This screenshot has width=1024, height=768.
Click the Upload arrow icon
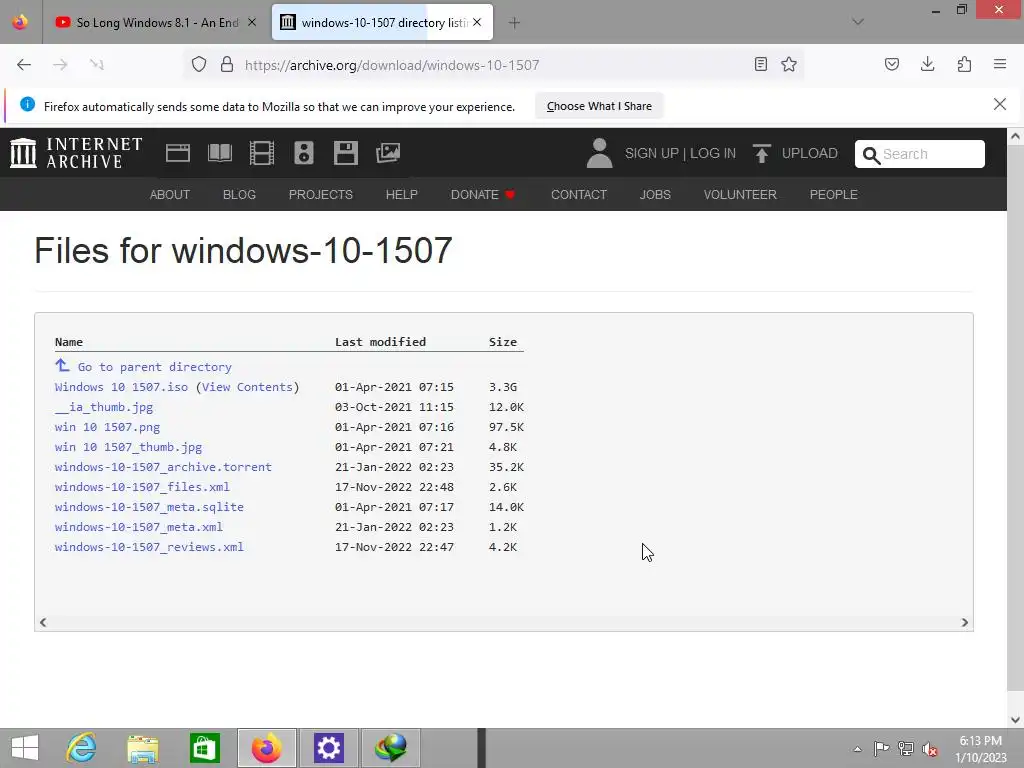pos(761,153)
